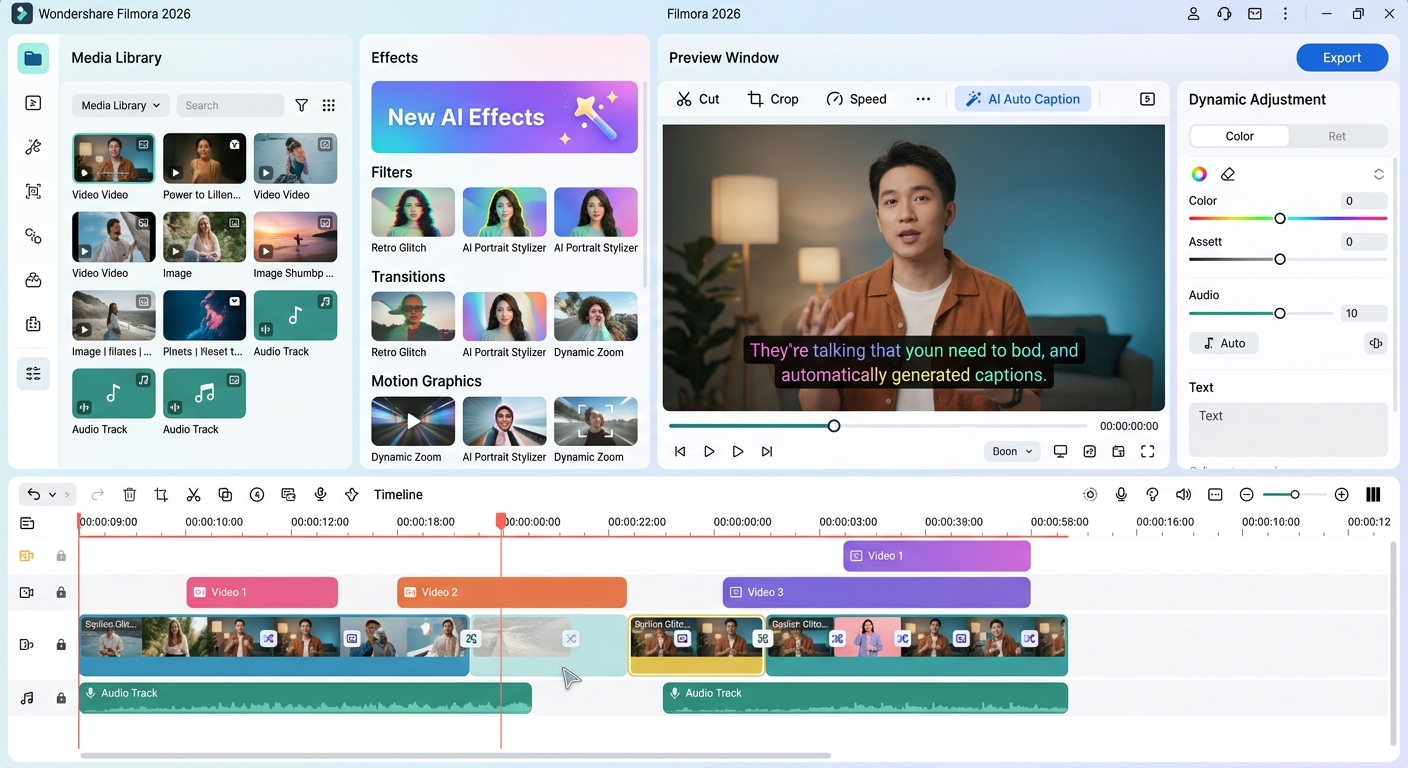
Task: Click the AI Auto Caption button
Action: [1022, 99]
